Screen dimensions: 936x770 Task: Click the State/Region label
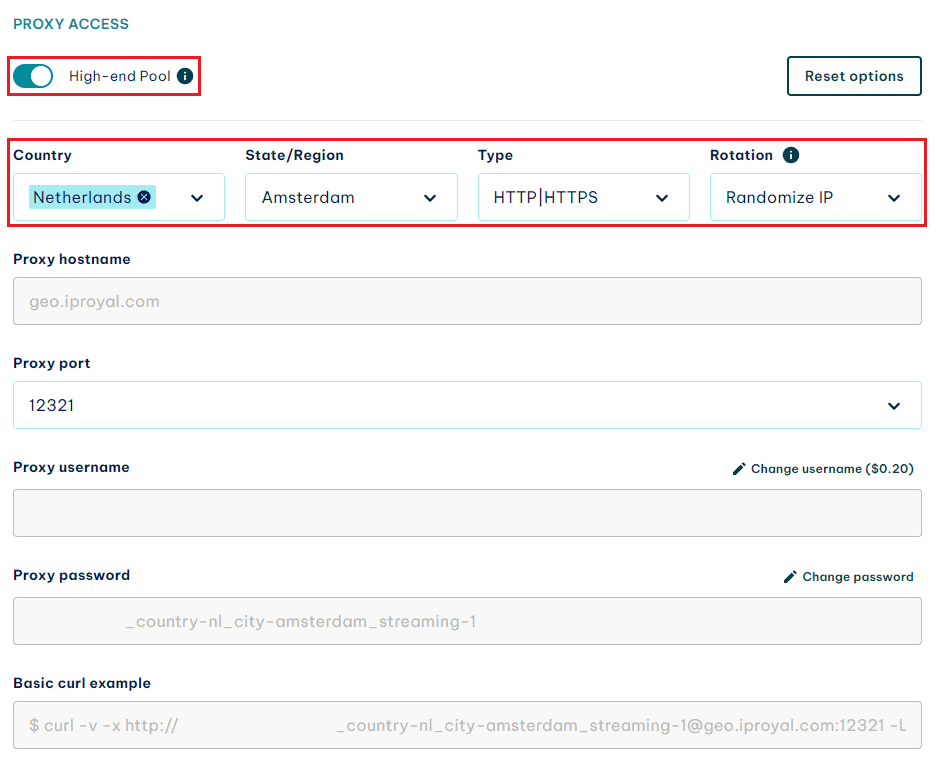[294, 155]
